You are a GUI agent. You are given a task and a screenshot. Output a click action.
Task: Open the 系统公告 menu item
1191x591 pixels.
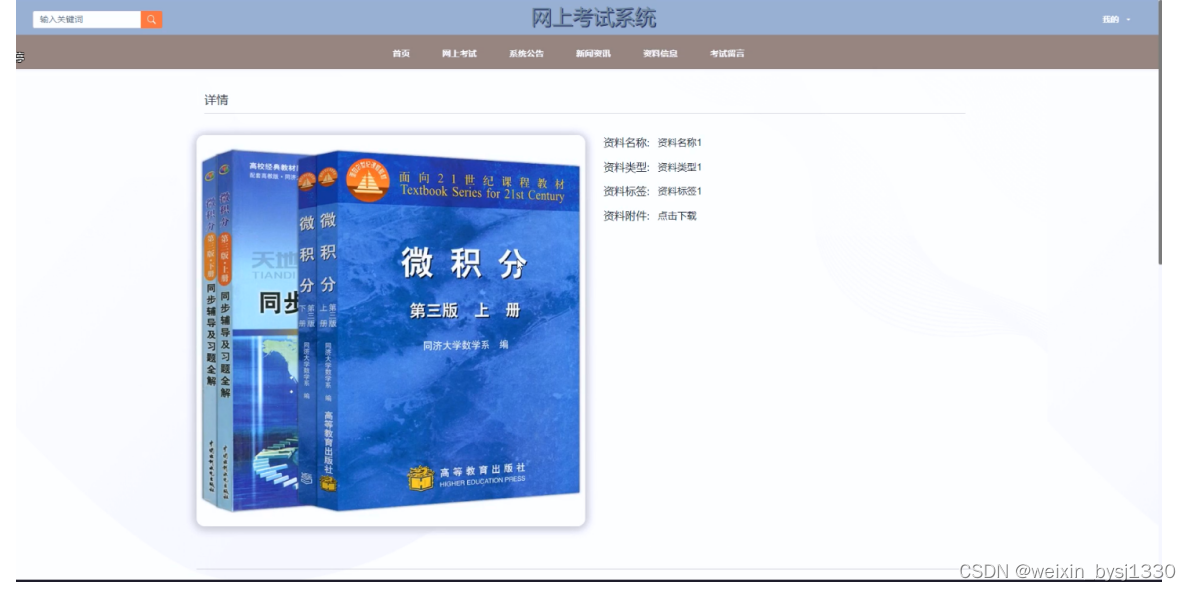point(526,53)
